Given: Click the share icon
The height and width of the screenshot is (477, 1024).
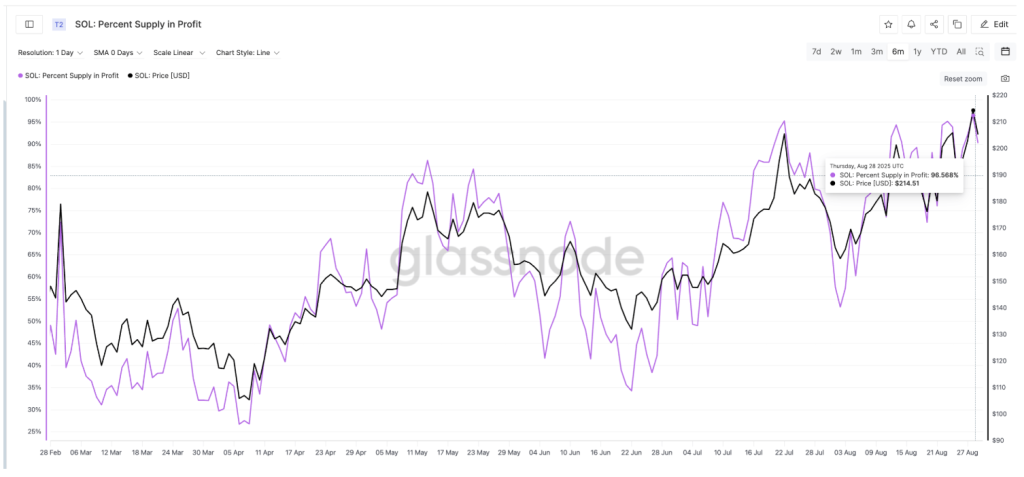Looking at the screenshot, I should [934, 24].
